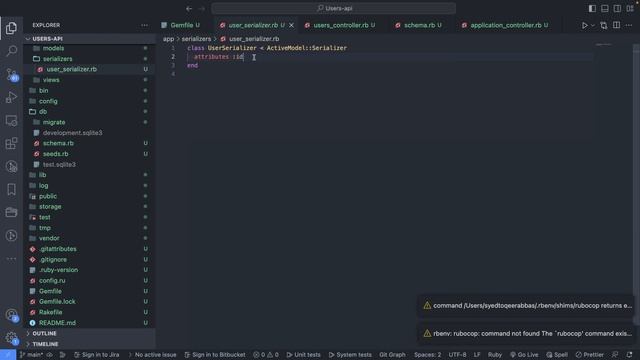
Task: Open the errors and warnings count
Action: click(x=266, y=355)
